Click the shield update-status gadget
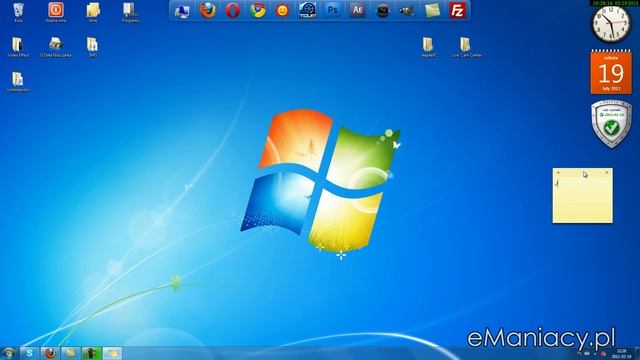 click(x=611, y=124)
